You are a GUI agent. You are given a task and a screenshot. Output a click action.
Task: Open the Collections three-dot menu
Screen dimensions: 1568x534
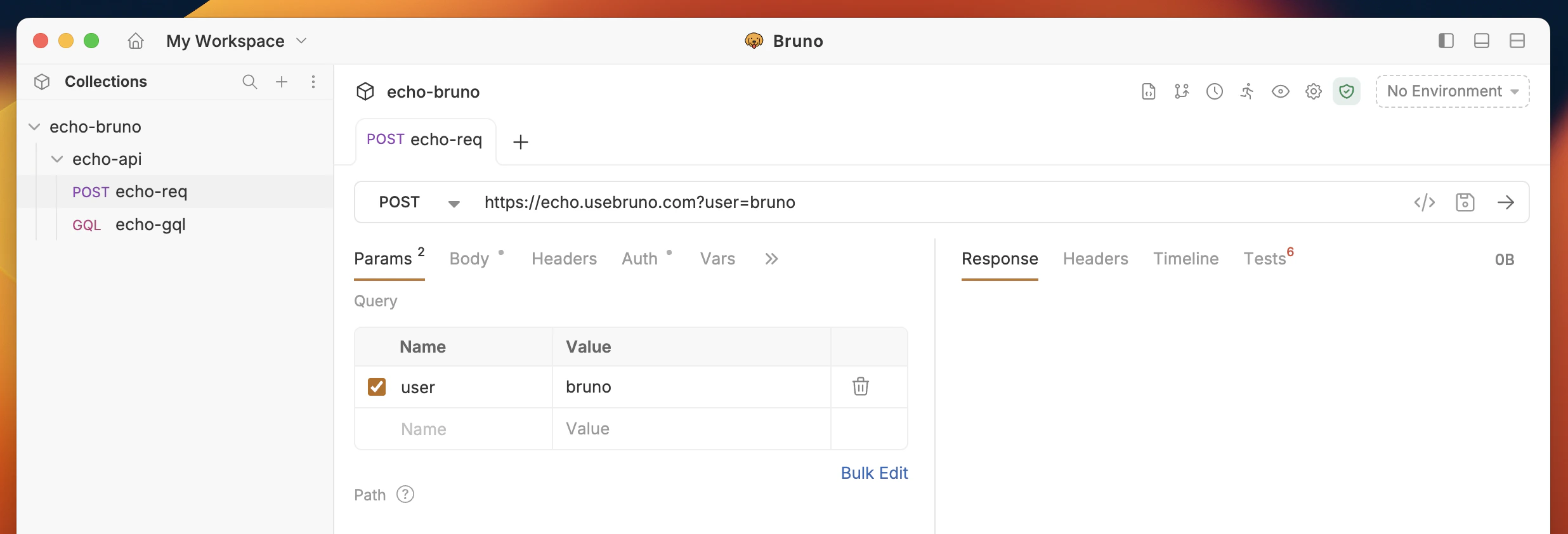[x=313, y=82]
